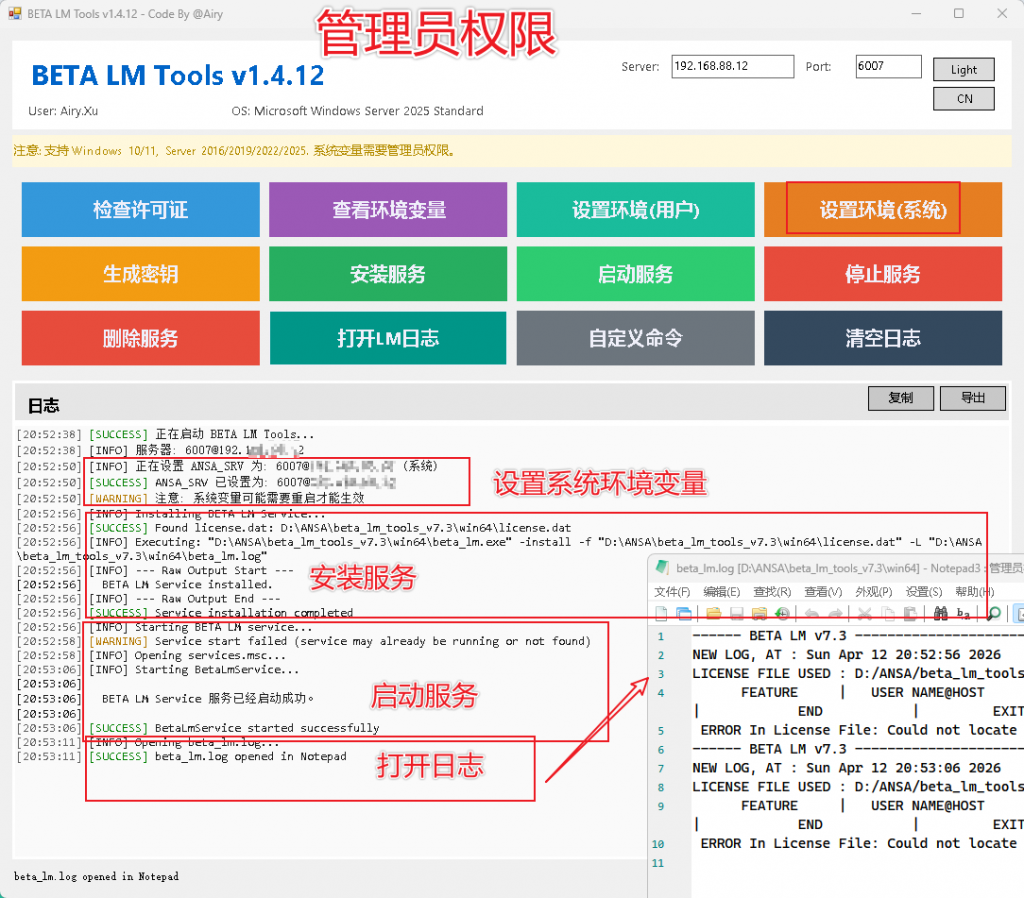Image resolution: width=1024 pixels, height=898 pixels.
Task: Click the blue 检查许可证 button
Action: tap(140, 210)
